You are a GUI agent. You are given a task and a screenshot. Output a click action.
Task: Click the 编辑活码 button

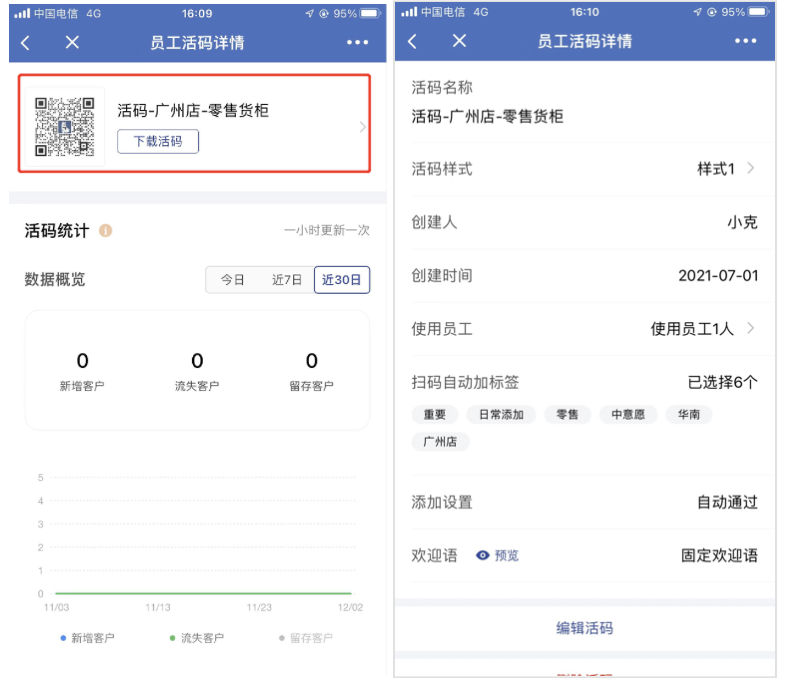click(584, 628)
